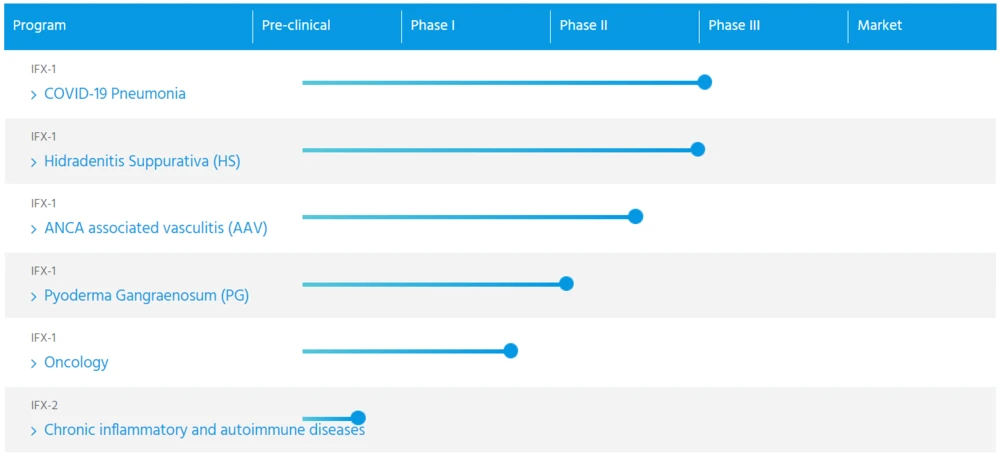
Task: Expand the Hidradenitis Suppurativa chevron arrow
Action: (34, 162)
